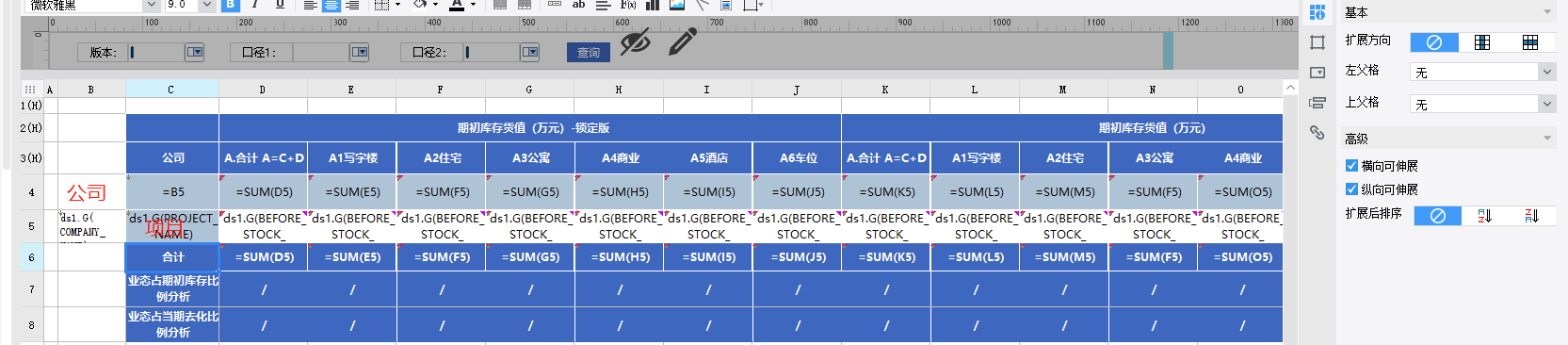Open the font color dropdown arrow
Viewport: 1568px width, 345px height.
474,6
